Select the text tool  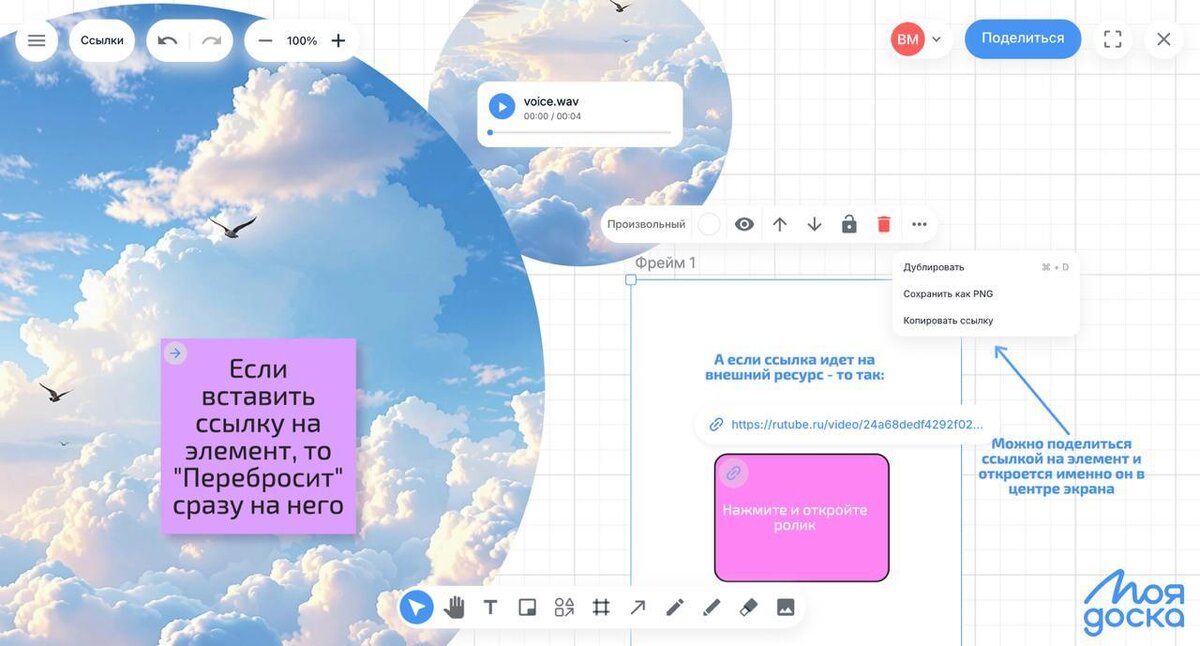point(490,607)
